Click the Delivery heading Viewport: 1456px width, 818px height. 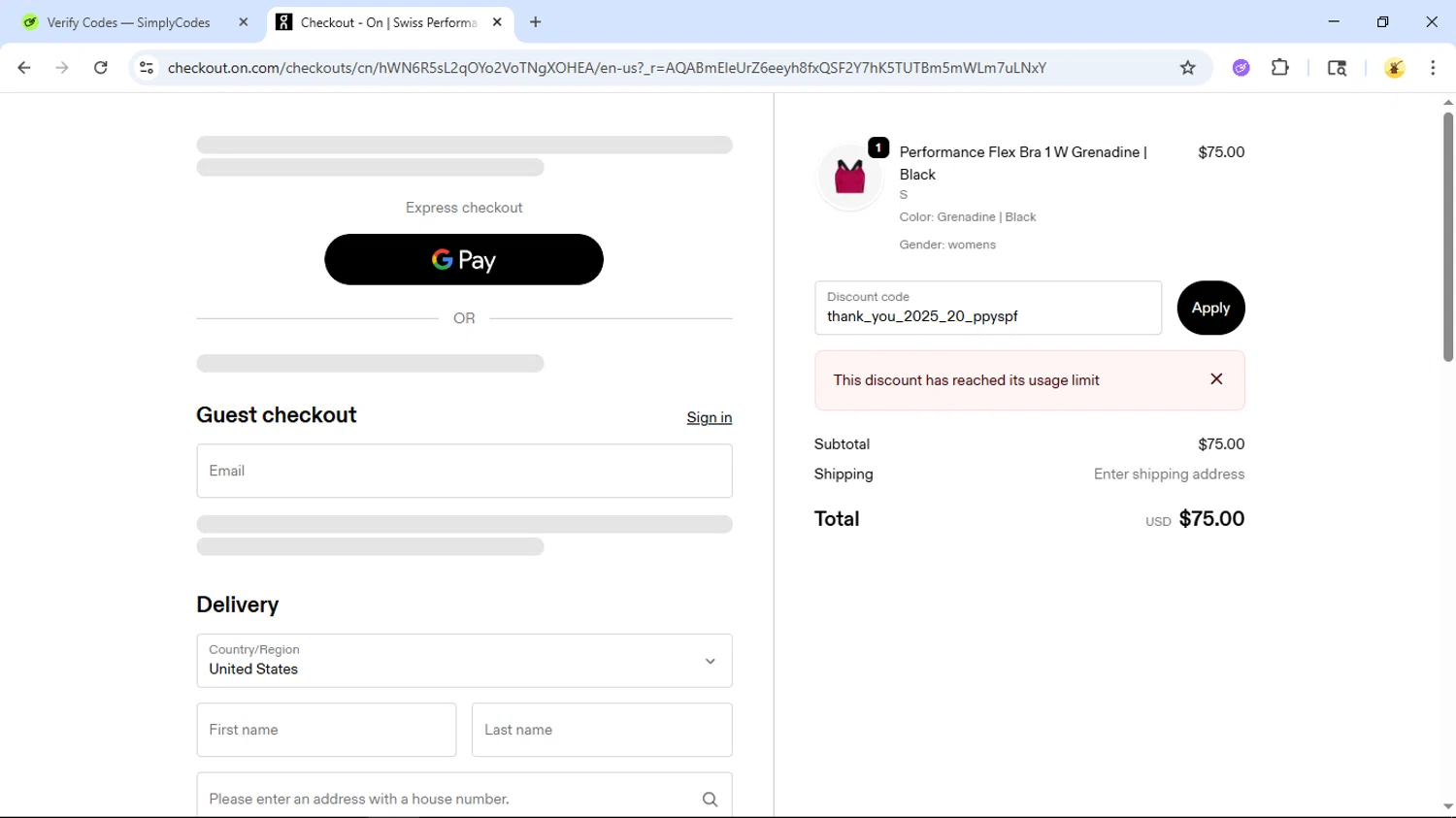tap(238, 605)
